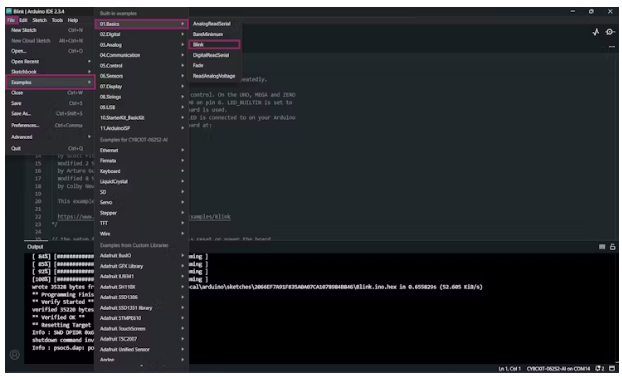
Task: Expand the Wire library examples
Action: point(142,234)
